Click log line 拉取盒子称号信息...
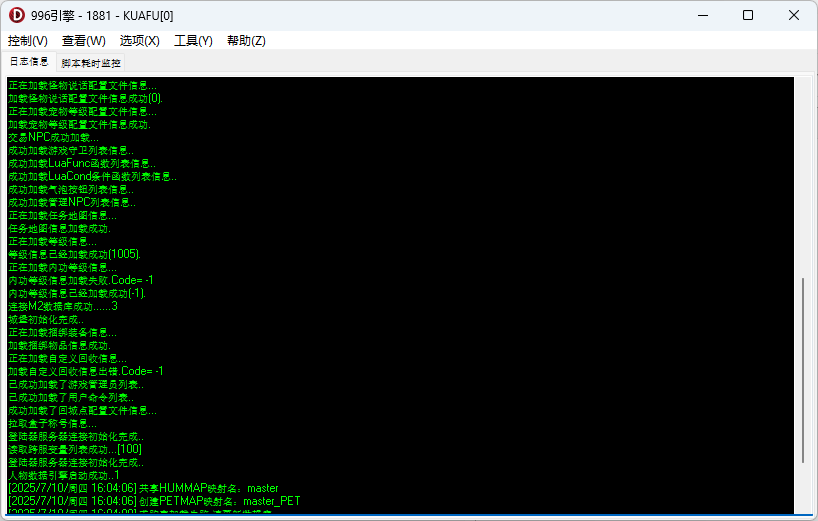The image size is (818, 521). (x=52, y=423)
